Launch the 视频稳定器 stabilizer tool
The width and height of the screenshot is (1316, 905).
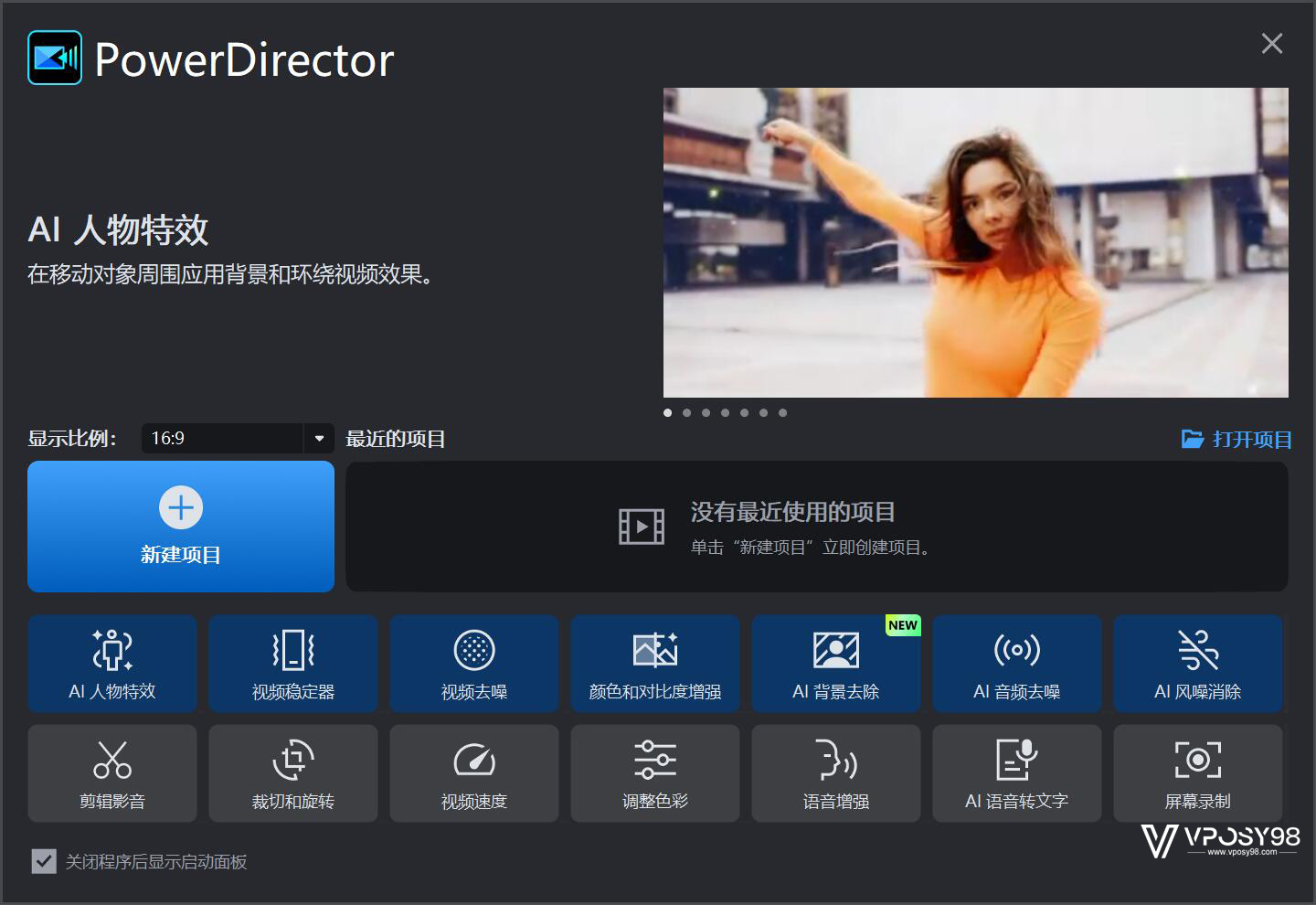(293, 664)
